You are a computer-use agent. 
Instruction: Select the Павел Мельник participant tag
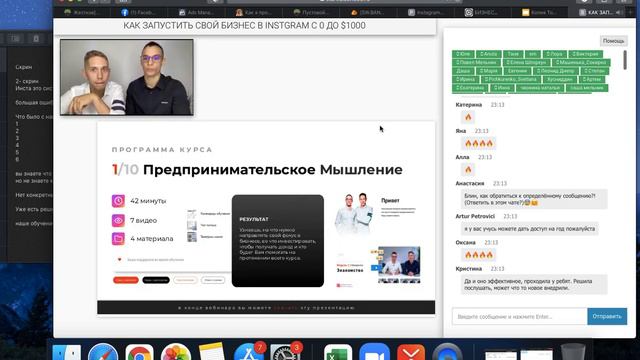(x=476, y=62)
